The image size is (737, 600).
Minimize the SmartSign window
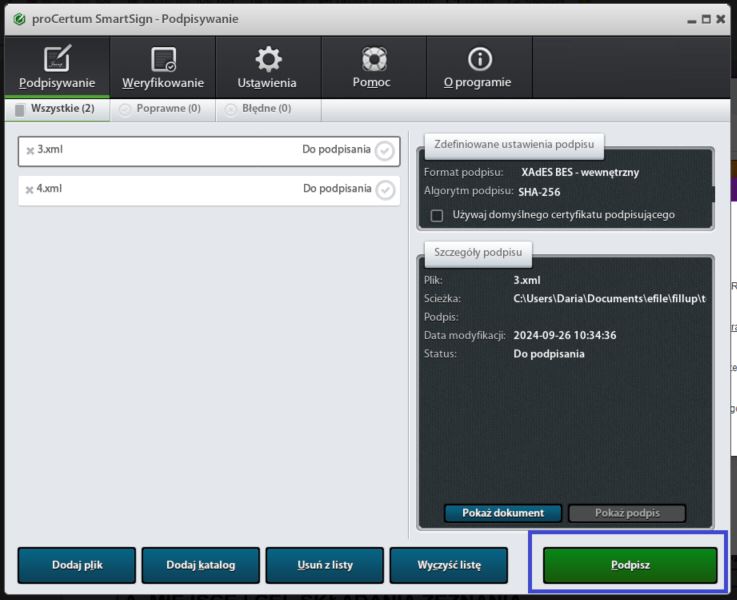(691, 20)
